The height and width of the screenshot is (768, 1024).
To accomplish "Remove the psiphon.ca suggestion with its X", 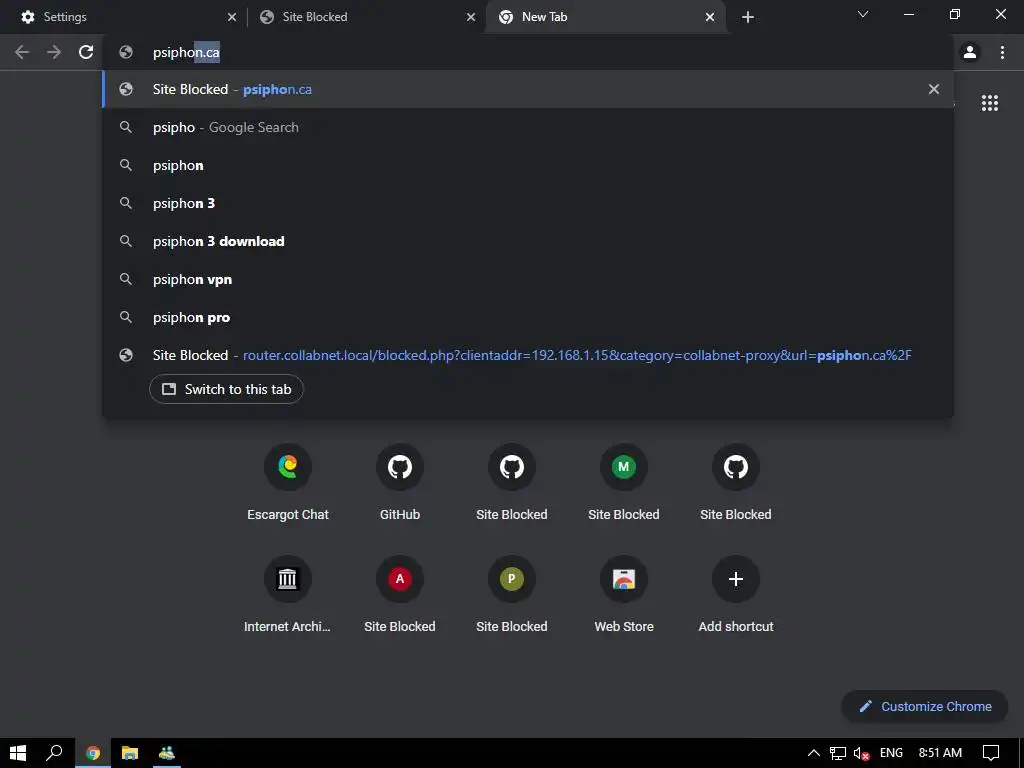I will (x=934, y=89).
